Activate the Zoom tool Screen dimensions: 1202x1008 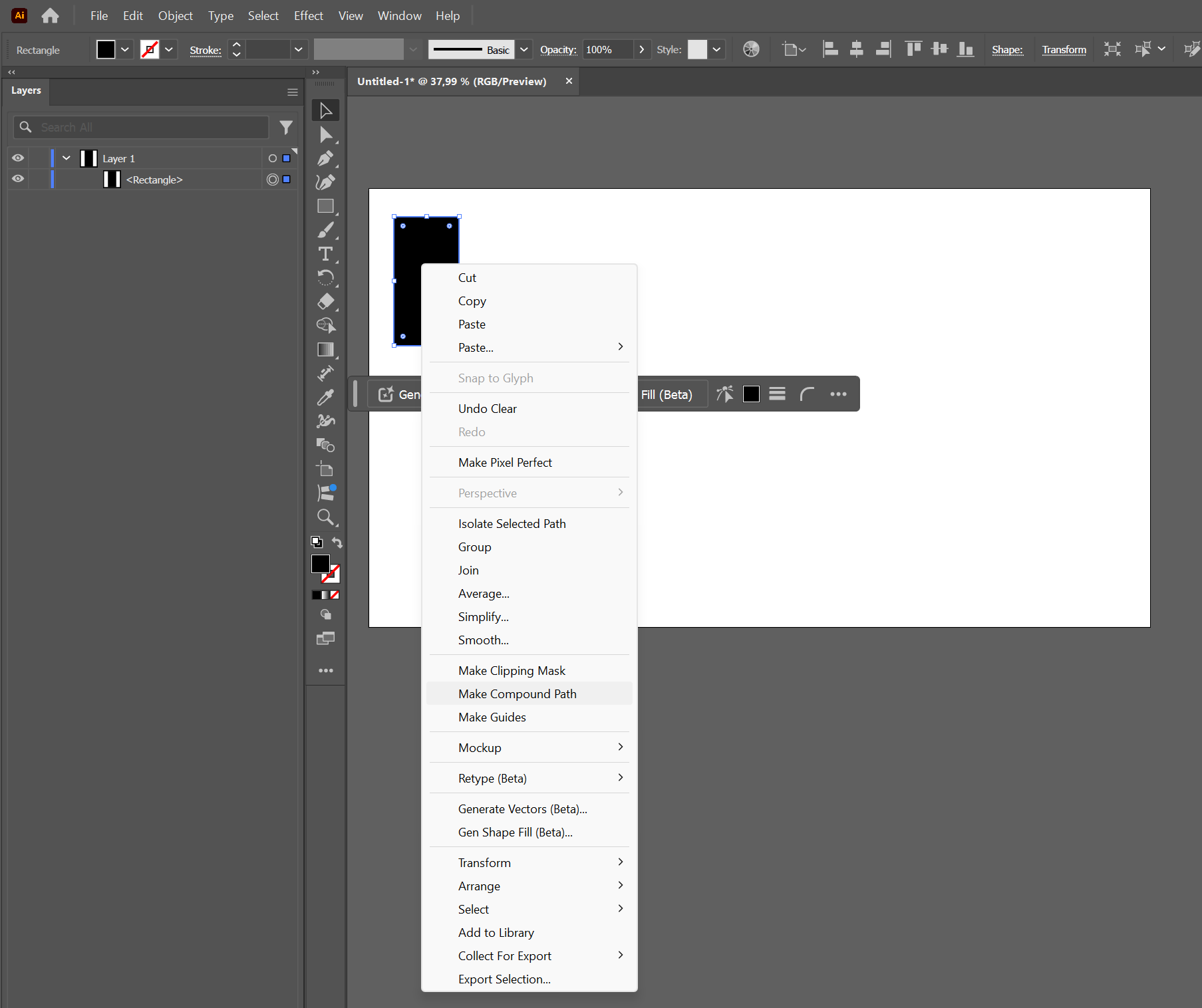[x=325, y=517]
